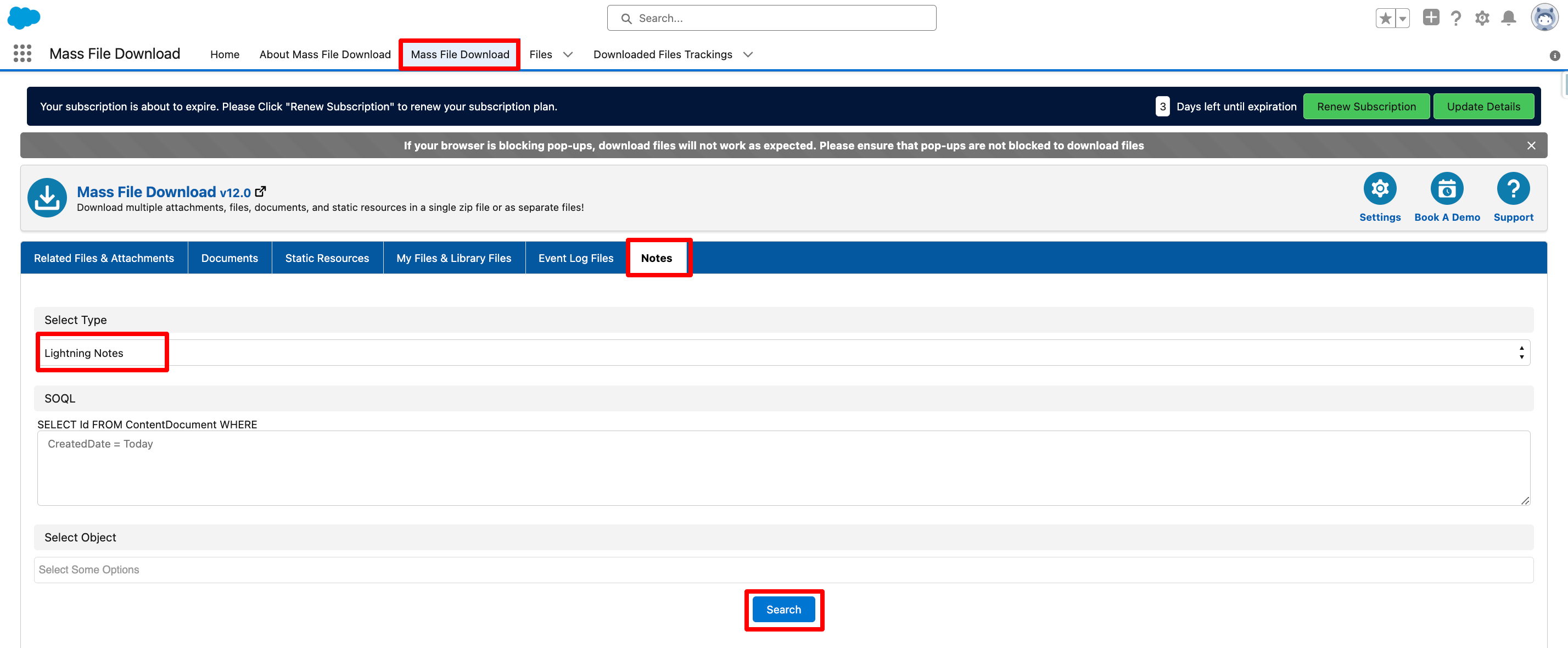
Task: Open the Salesforce Help question mark icon
Action: (x=1456, y=18)
